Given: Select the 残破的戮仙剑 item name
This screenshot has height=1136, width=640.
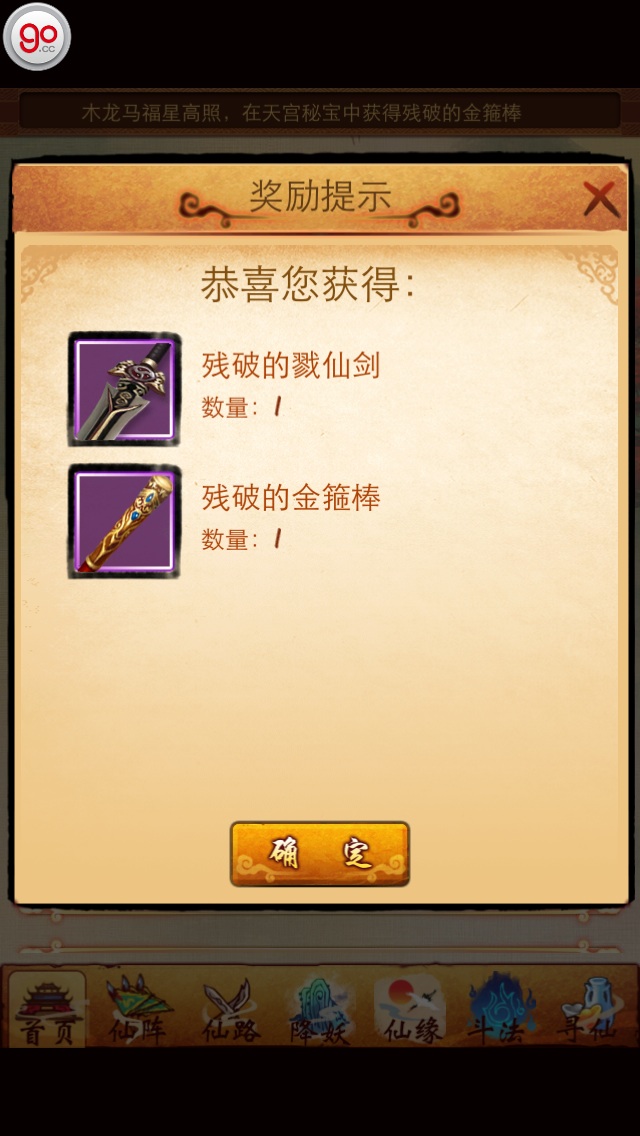Looking at the screenshot, I should 291,367.
